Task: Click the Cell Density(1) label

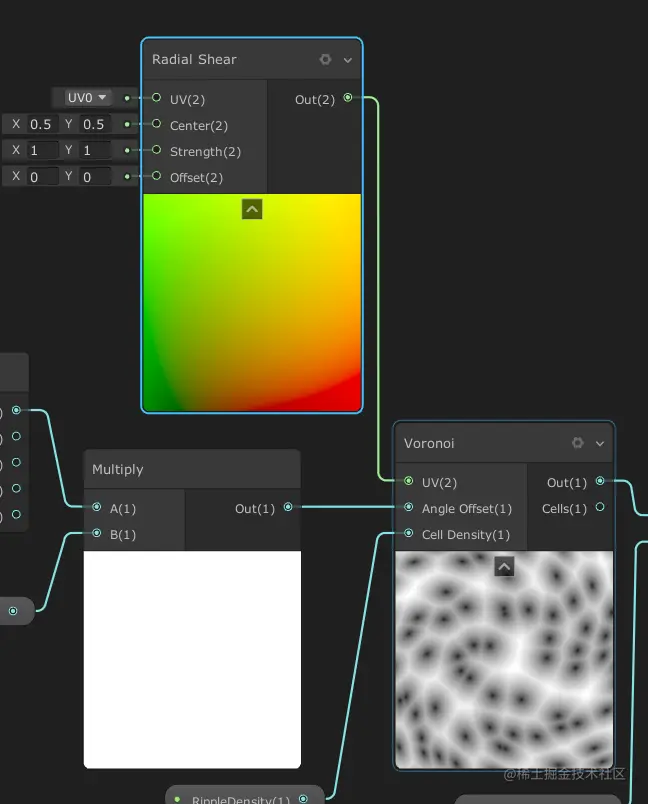Action: coord(466,535)
